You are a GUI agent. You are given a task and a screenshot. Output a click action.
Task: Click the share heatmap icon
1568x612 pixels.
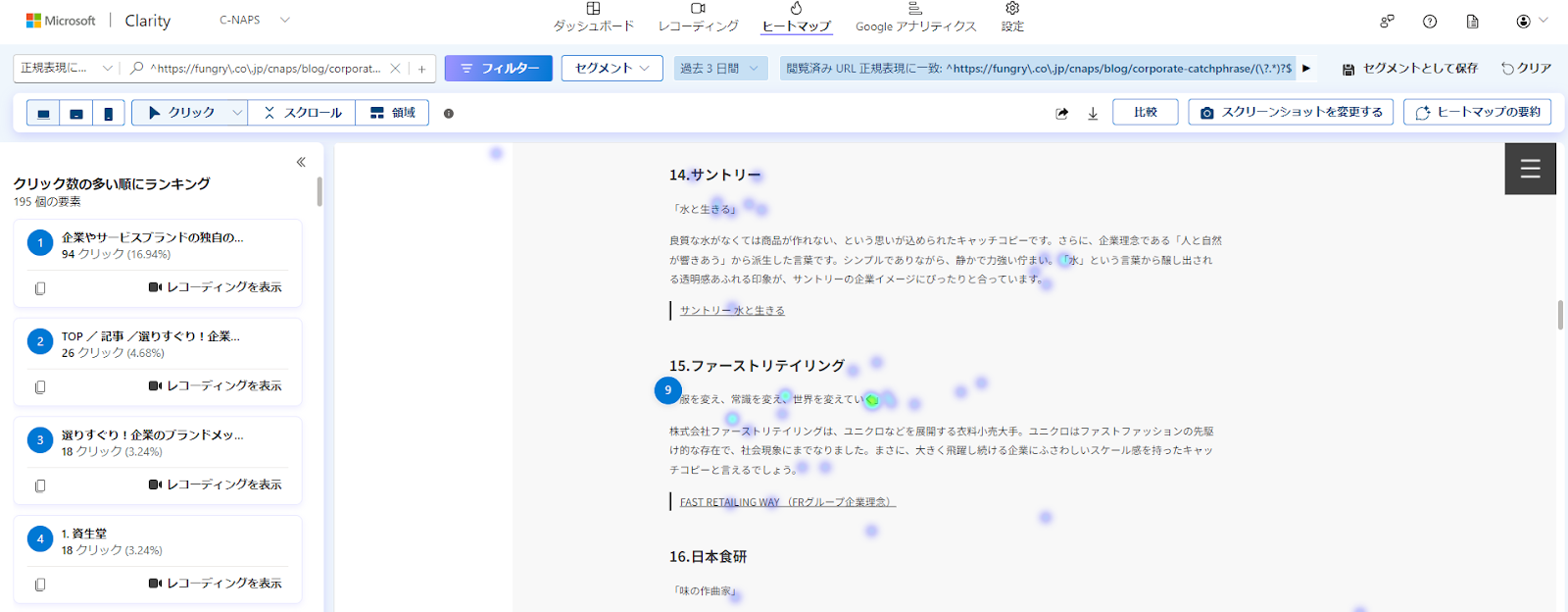coord(1062,113)
